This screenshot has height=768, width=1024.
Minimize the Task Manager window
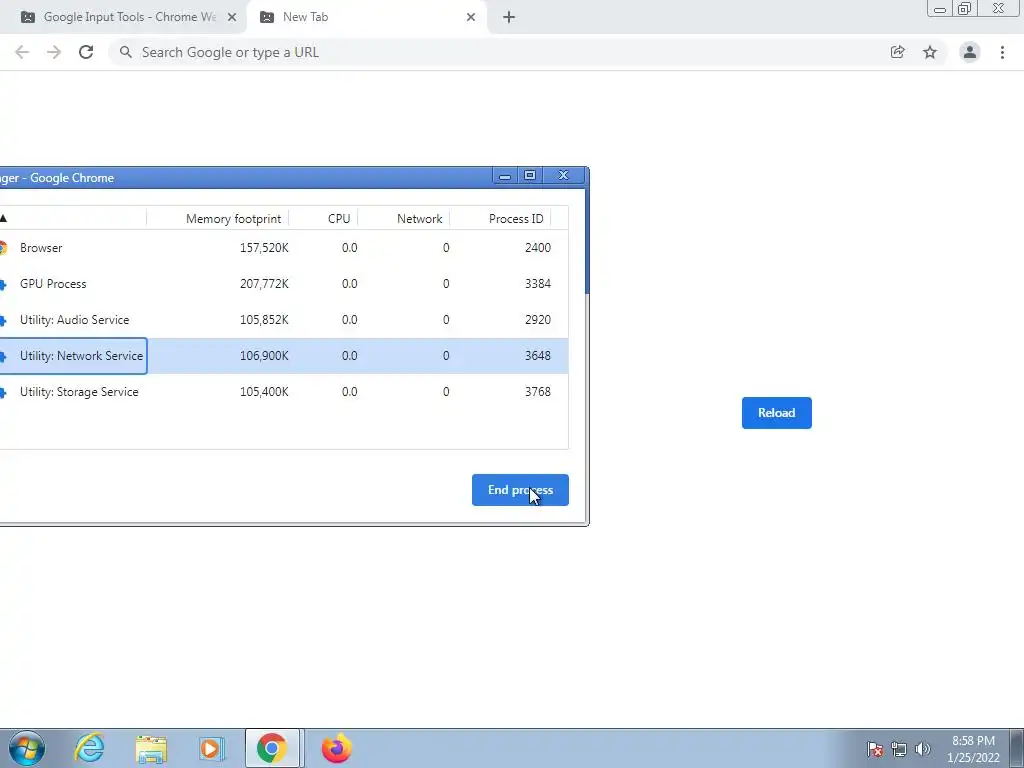(x=505, y=175)
